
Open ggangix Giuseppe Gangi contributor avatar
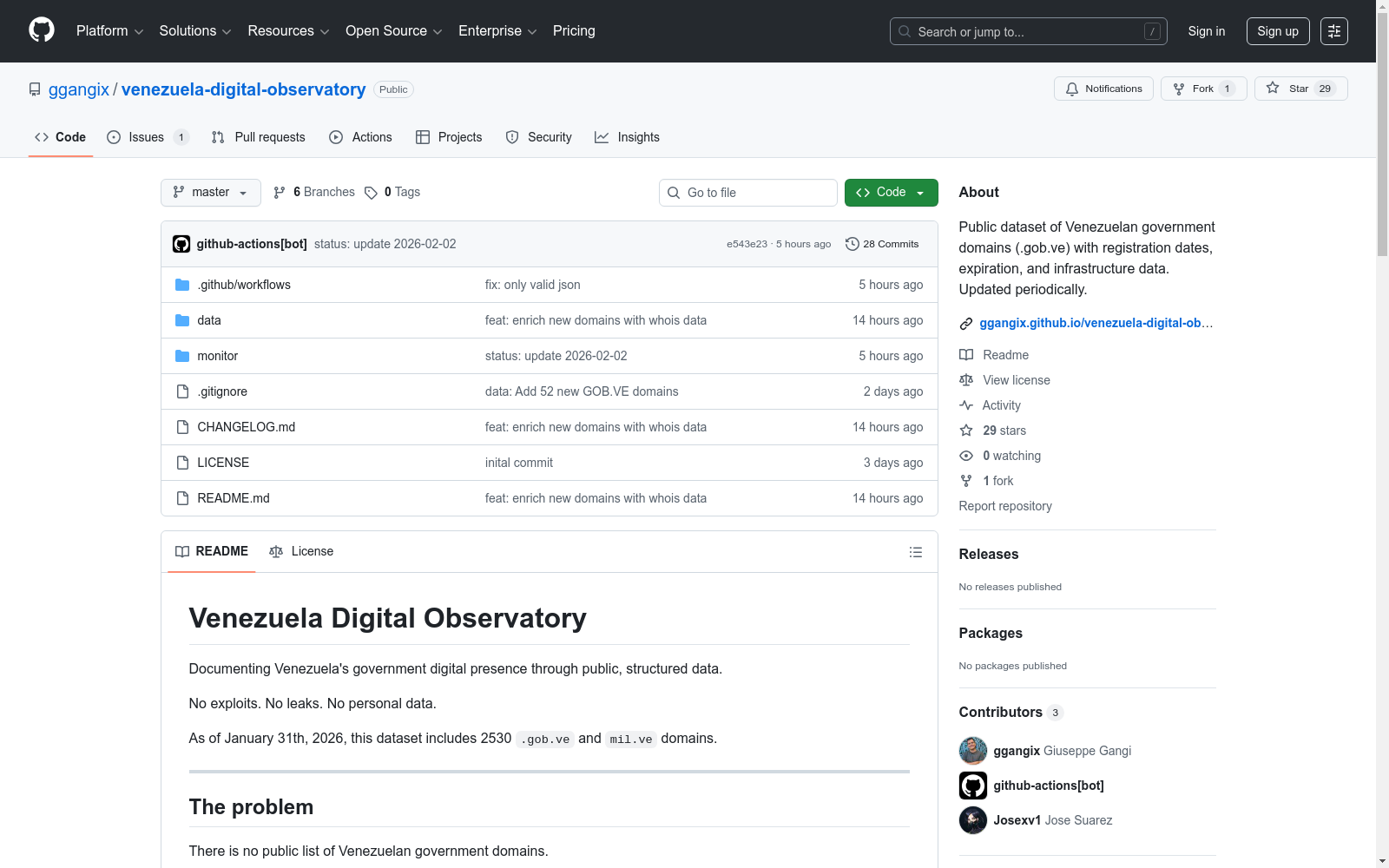pyautogui.click(x=973, y=751)
